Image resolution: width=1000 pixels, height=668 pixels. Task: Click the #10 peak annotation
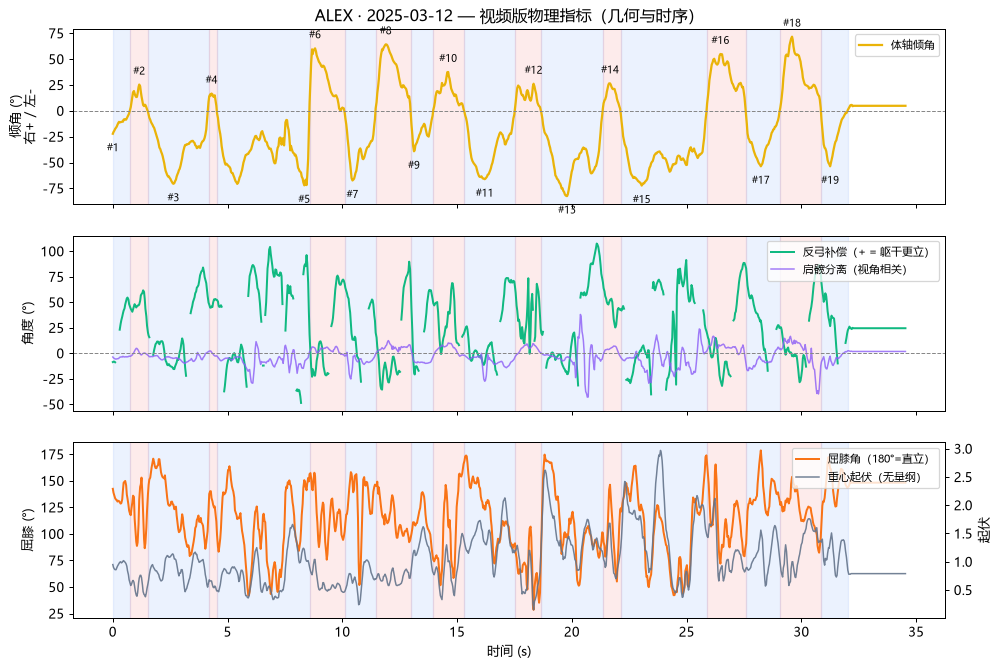click(448, 58)
